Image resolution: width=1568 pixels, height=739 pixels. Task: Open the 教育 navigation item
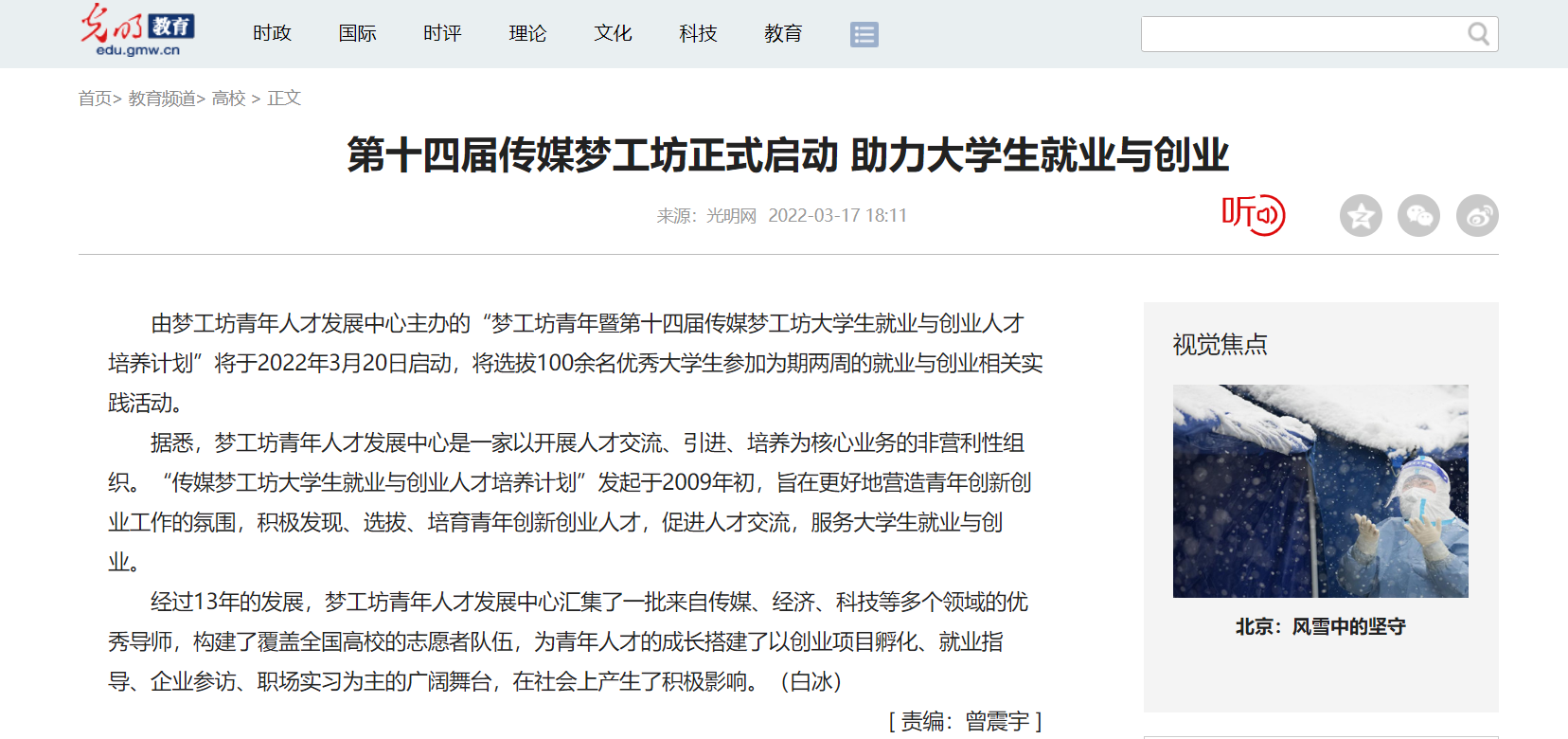point(783,33)
